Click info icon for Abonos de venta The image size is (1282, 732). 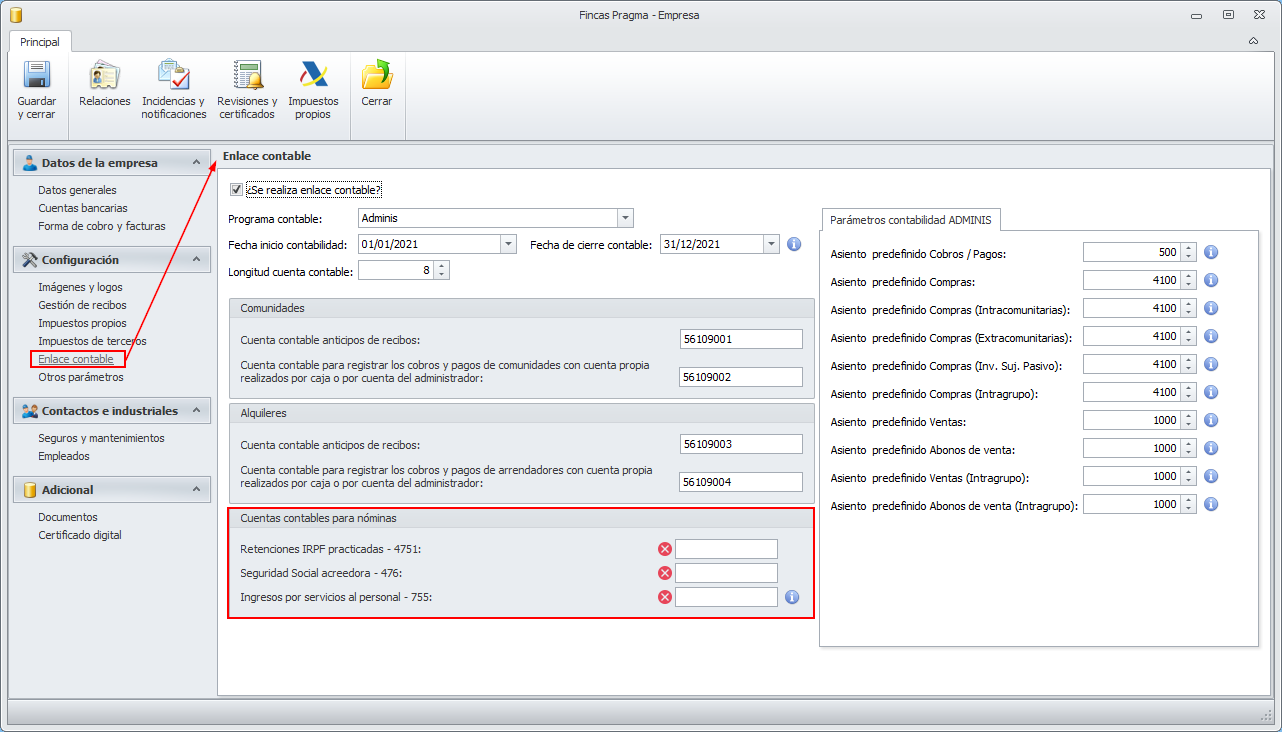tap(1211, 448)
